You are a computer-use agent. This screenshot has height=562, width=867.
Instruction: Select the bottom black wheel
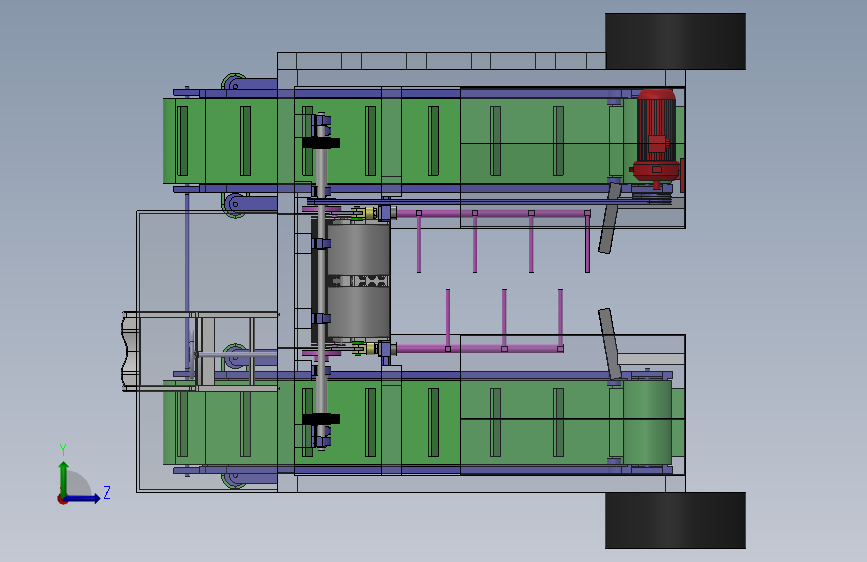[675, 521]
